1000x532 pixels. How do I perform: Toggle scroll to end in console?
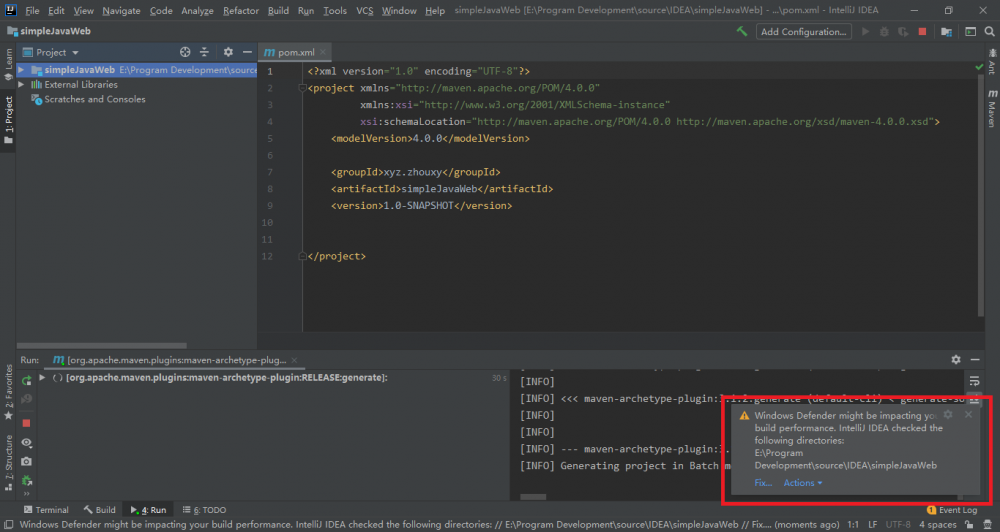click(974, 400)
